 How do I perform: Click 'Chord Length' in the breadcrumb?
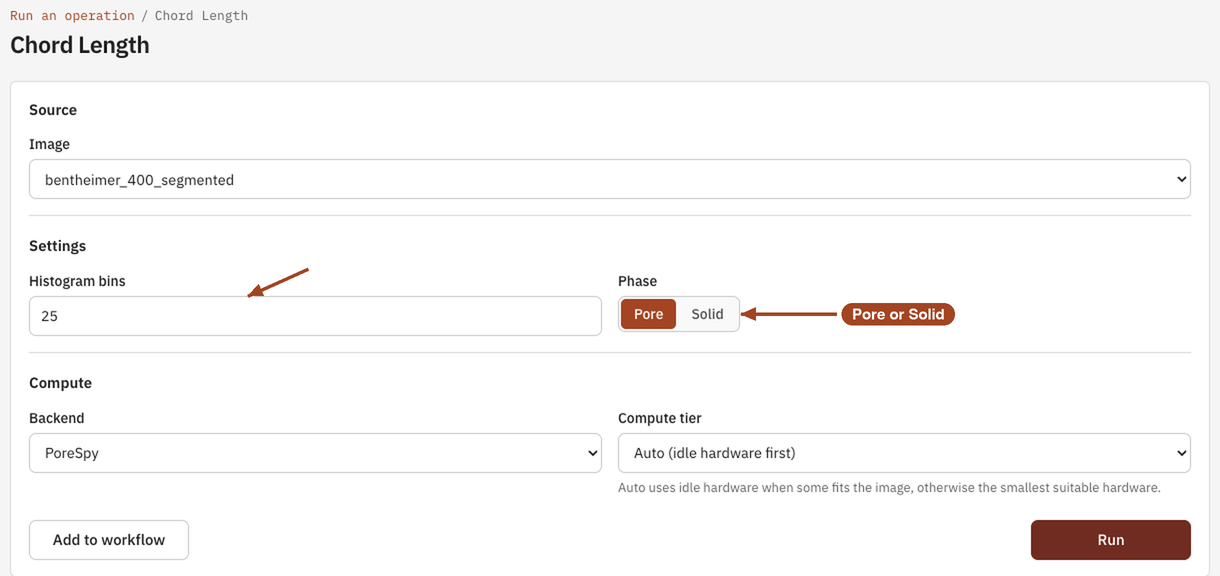click(201, 16)
